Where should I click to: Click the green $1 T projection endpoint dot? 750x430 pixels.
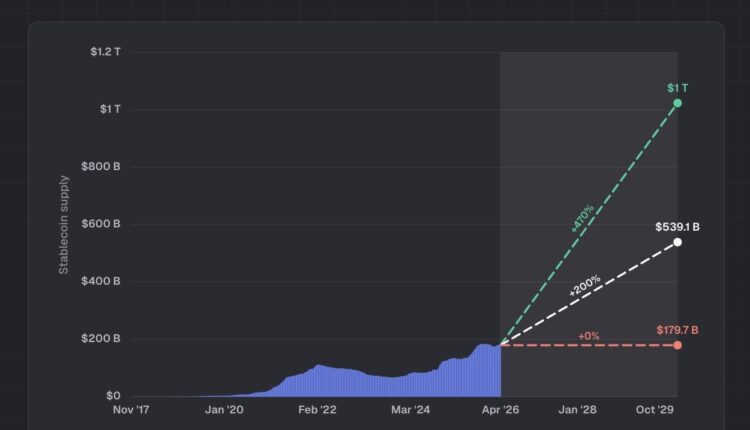(678, 103)
